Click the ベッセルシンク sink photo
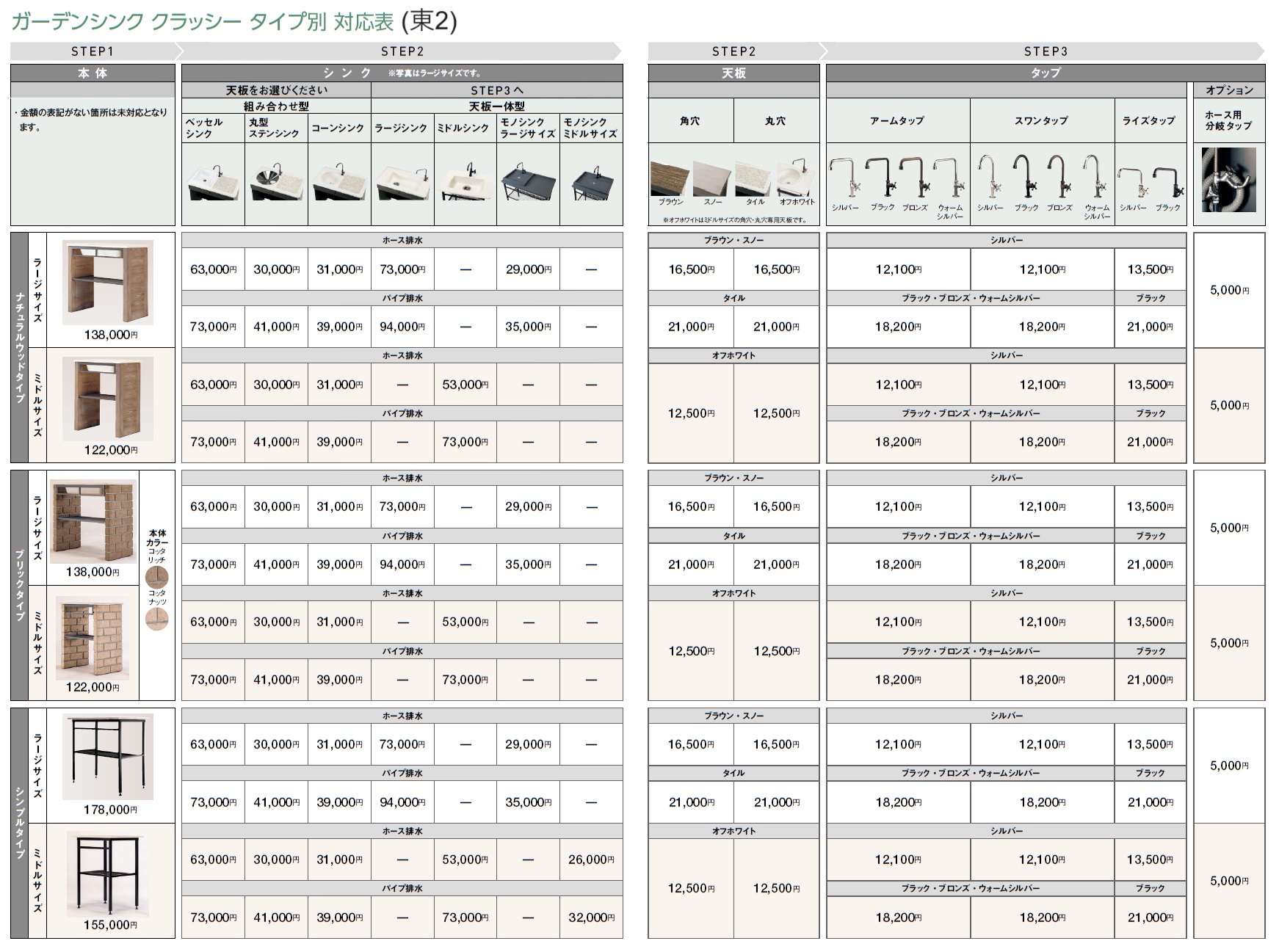Viewport: 1279px width, 952px height. pyautogui.click(x=213, y=182)
